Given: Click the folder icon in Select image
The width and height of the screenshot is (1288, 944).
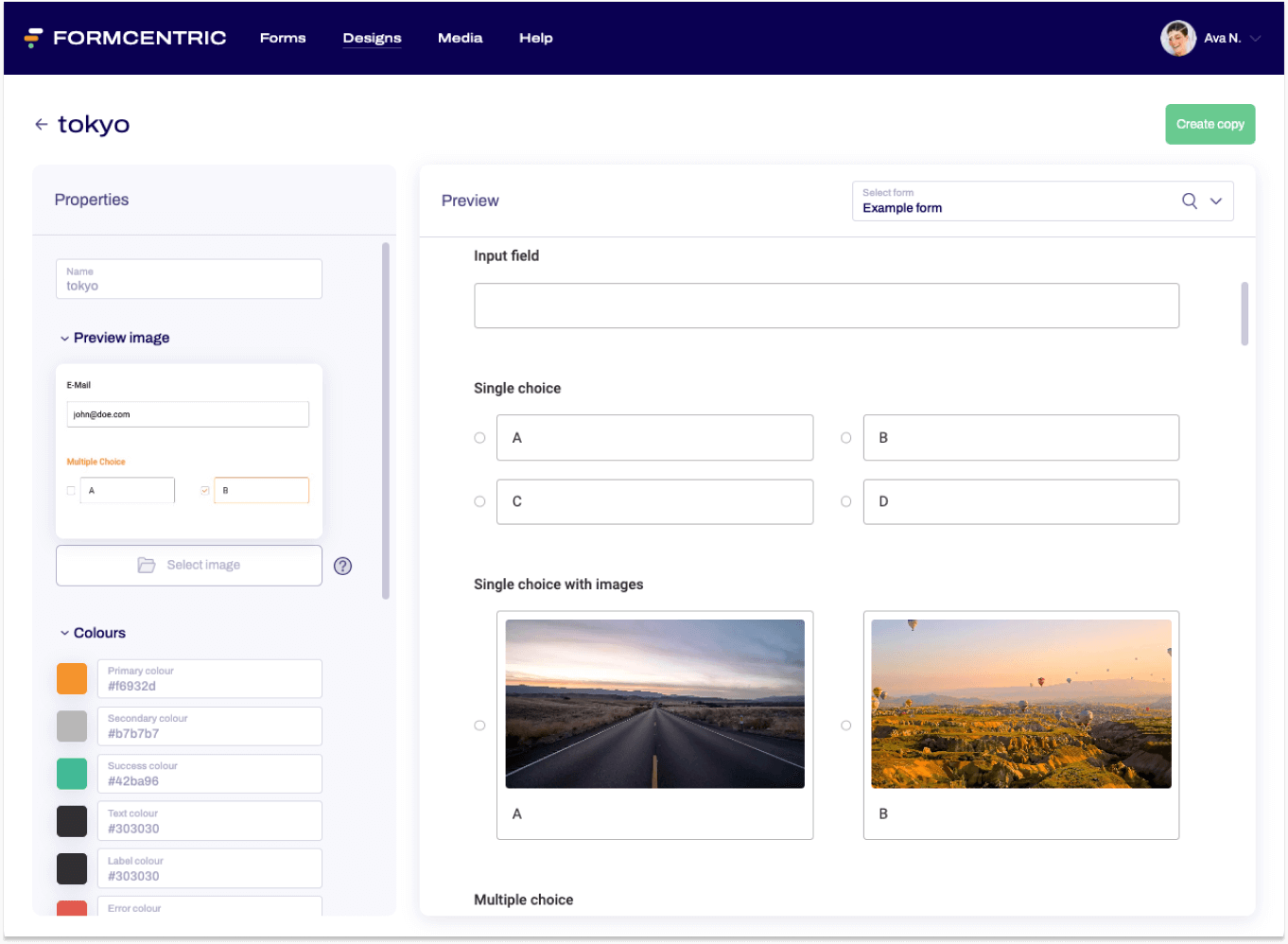Looking at the screenshot, I should click(147, 565).
